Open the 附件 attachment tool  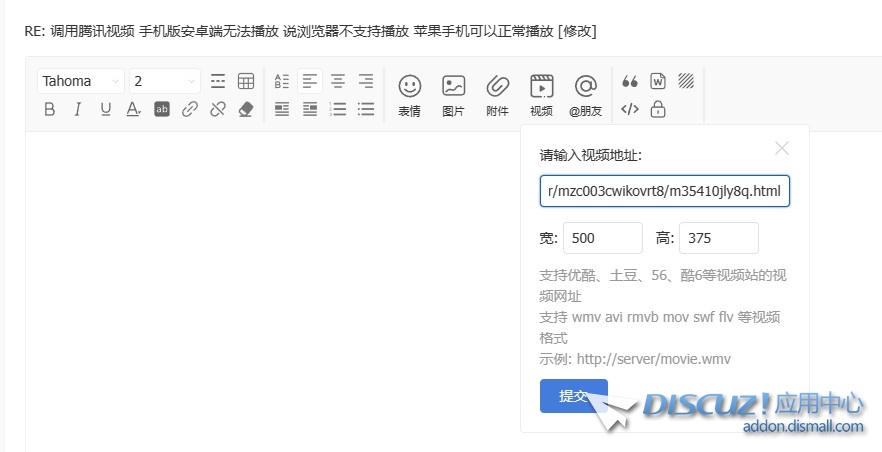497,96
